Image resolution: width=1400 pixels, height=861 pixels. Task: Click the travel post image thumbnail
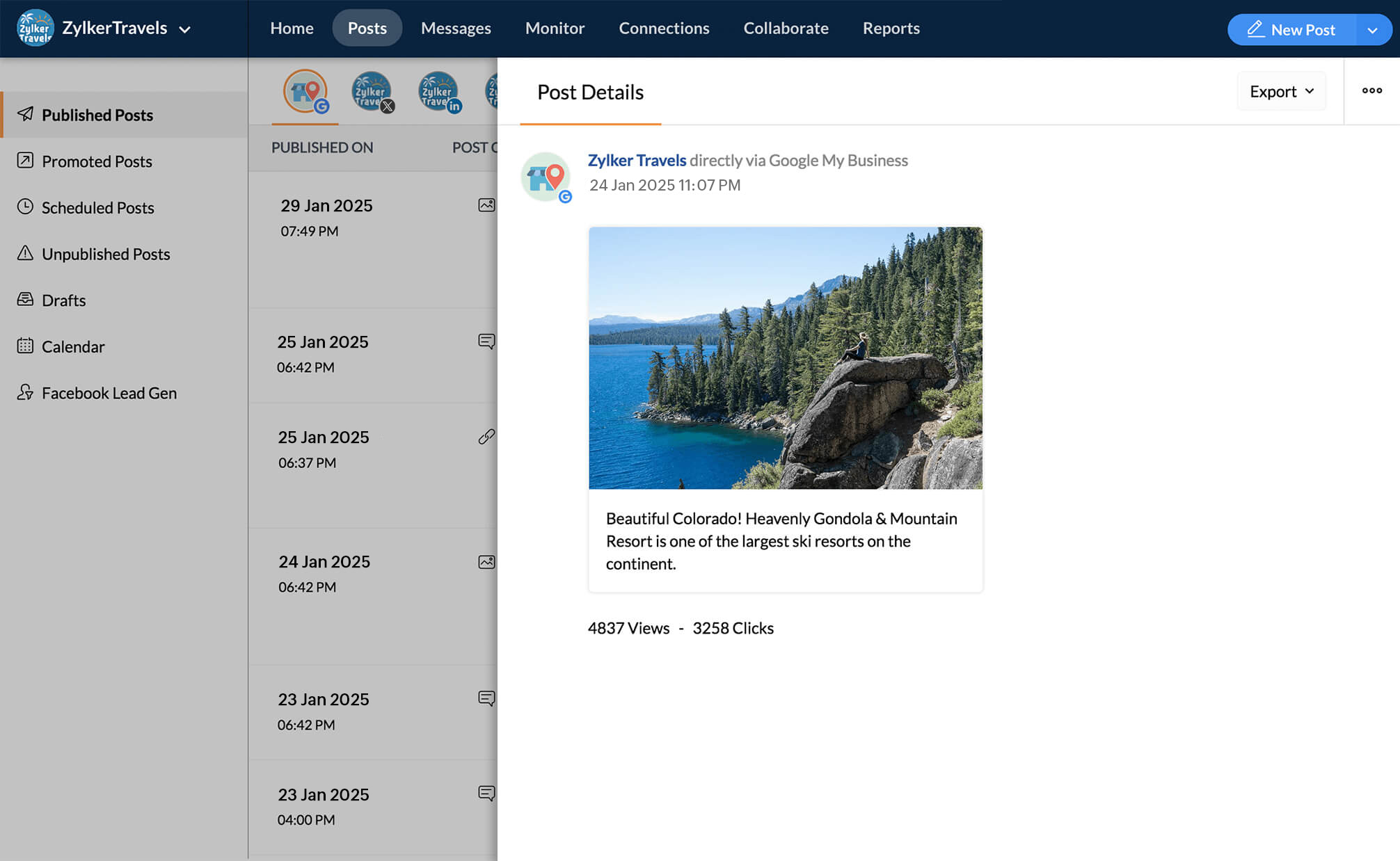pyautogui.click(x=785, y=358)
